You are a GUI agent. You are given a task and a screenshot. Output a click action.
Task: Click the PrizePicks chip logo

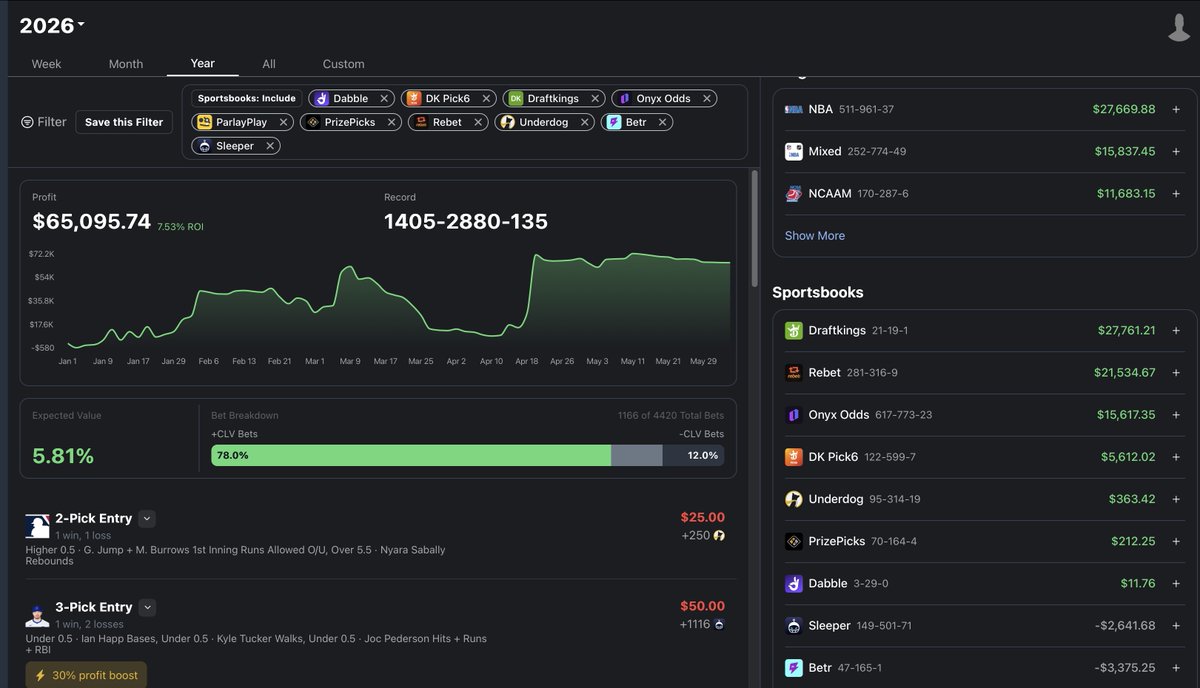pos(312,122)
